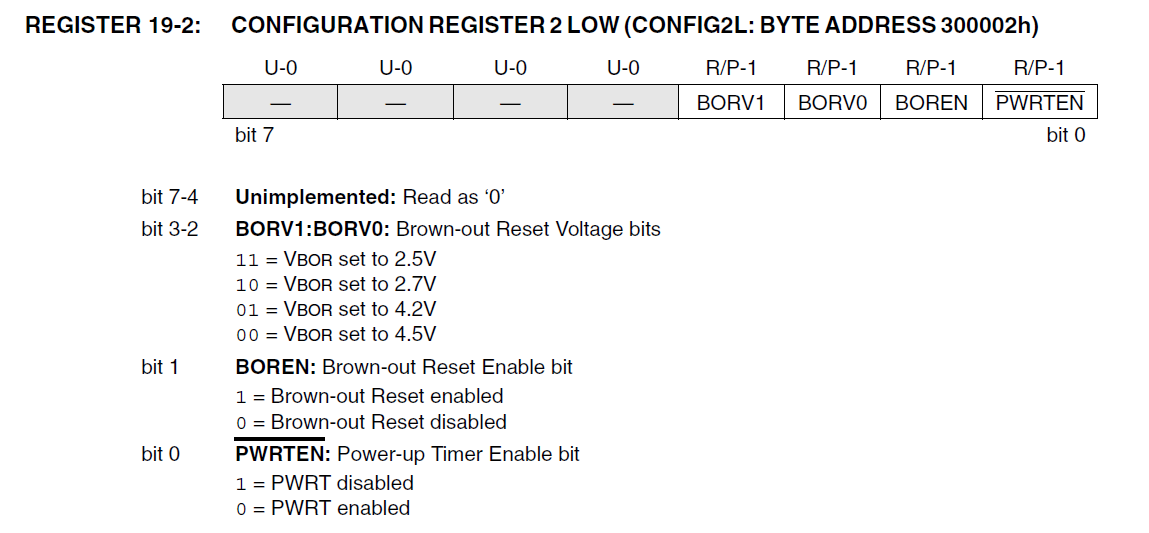
Task: Click the "10 = VBOR set to 2.7V" line
Action: (x=336, y=284)
